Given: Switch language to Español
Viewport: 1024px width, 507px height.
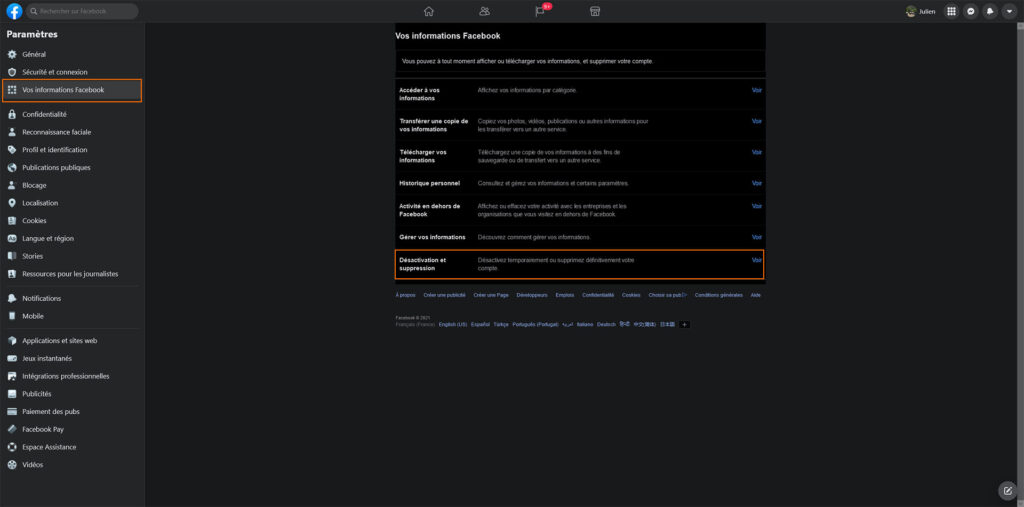Looking at the screenshot, I should [480, 324].
